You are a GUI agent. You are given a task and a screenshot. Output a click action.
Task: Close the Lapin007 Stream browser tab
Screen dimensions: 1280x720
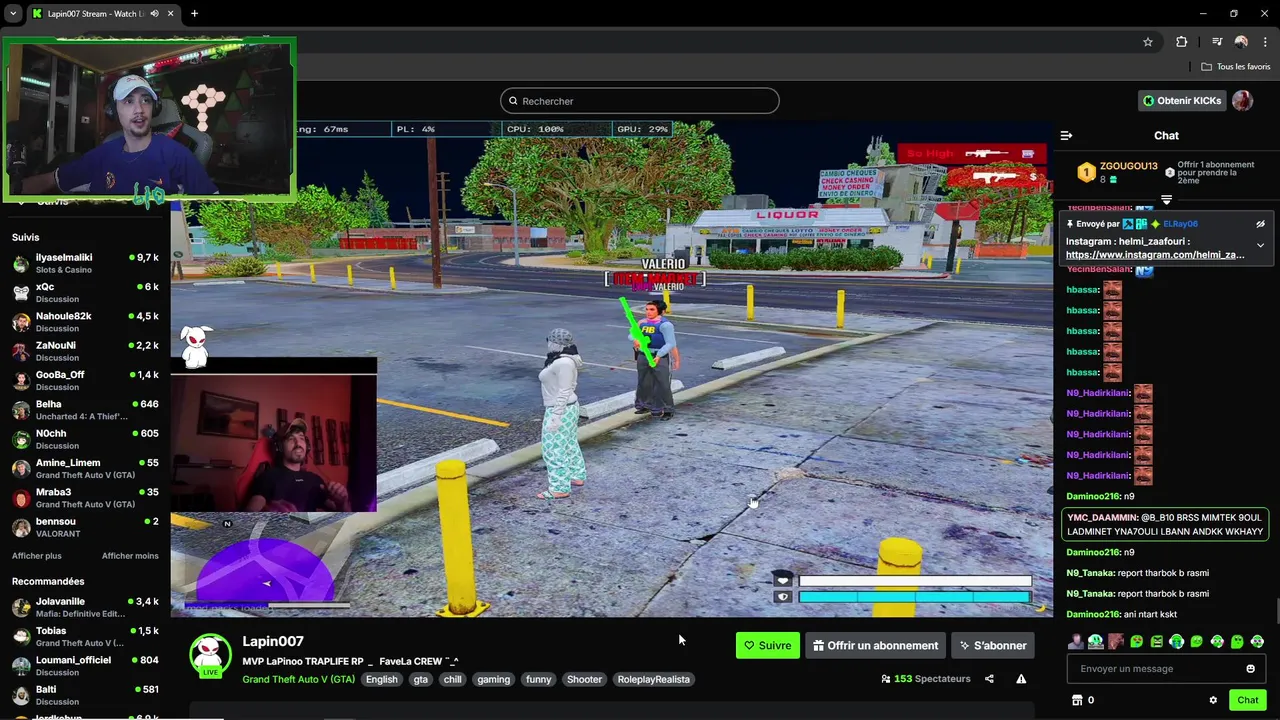(170, 14)
